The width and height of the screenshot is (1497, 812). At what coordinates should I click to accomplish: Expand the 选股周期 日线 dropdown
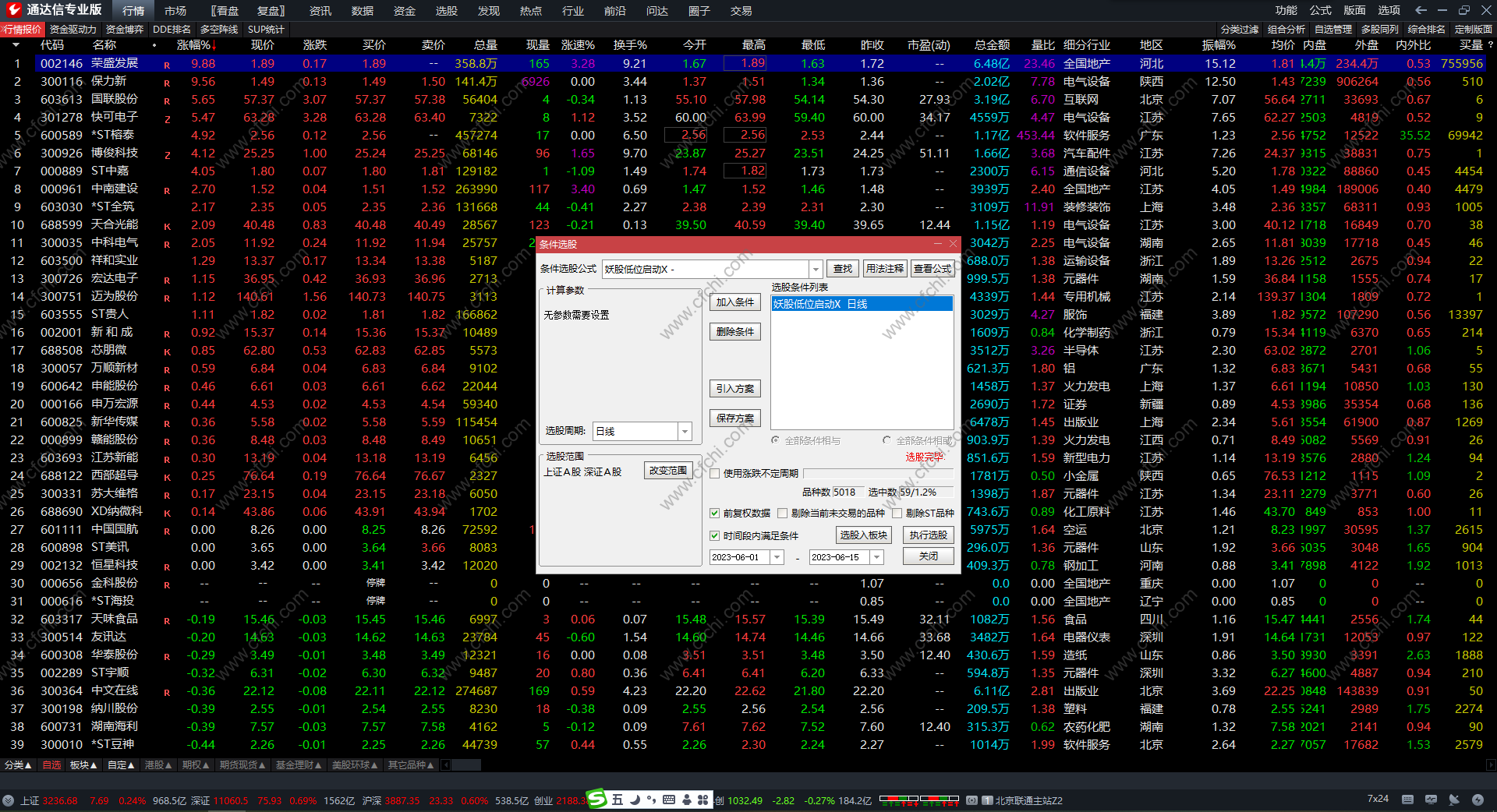pos(685,432)
